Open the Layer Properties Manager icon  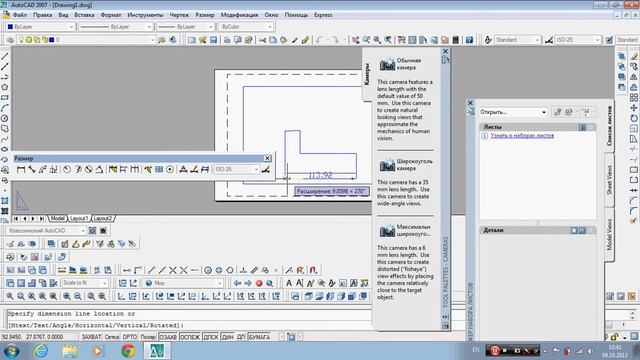pos(10,40)
